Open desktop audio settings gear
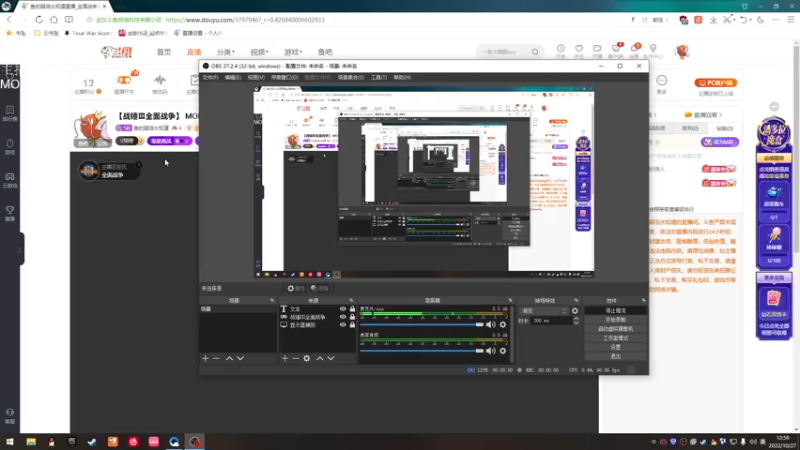Image resolution: width=800 pixels, height=450 pixels. point(503,351)
